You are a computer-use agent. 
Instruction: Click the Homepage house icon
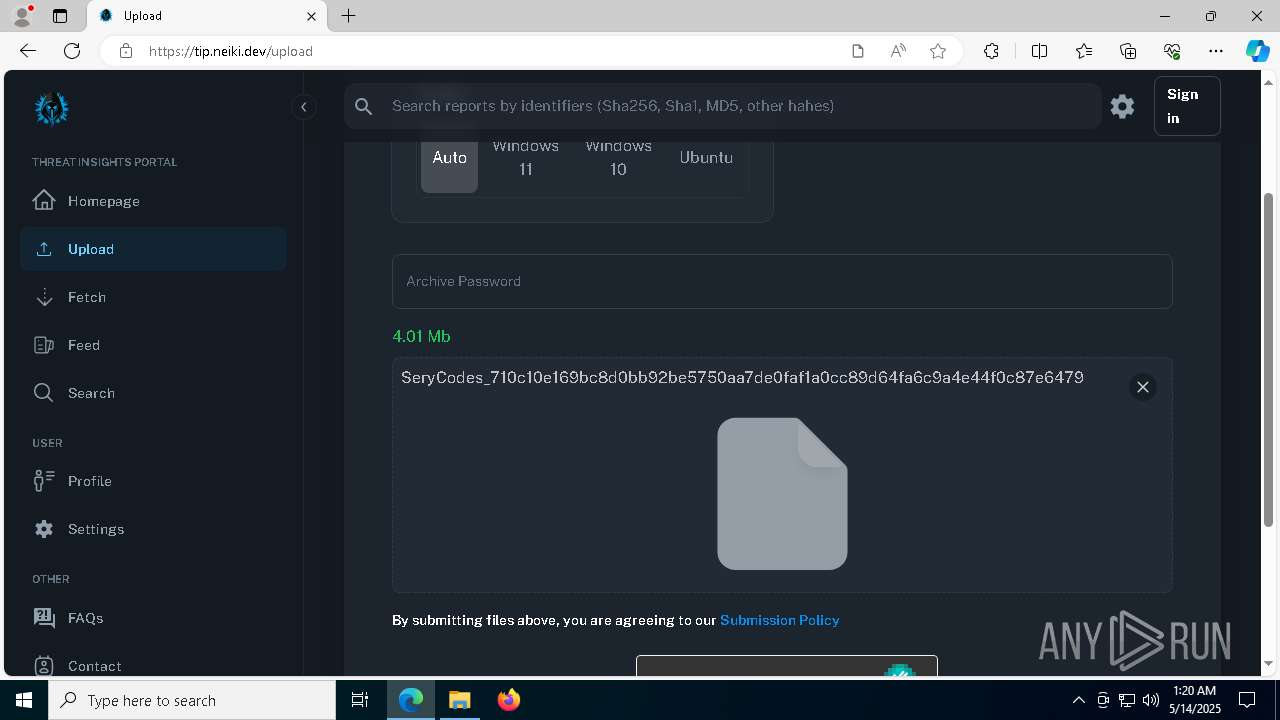pyautogui.click(x=44, y=200)
